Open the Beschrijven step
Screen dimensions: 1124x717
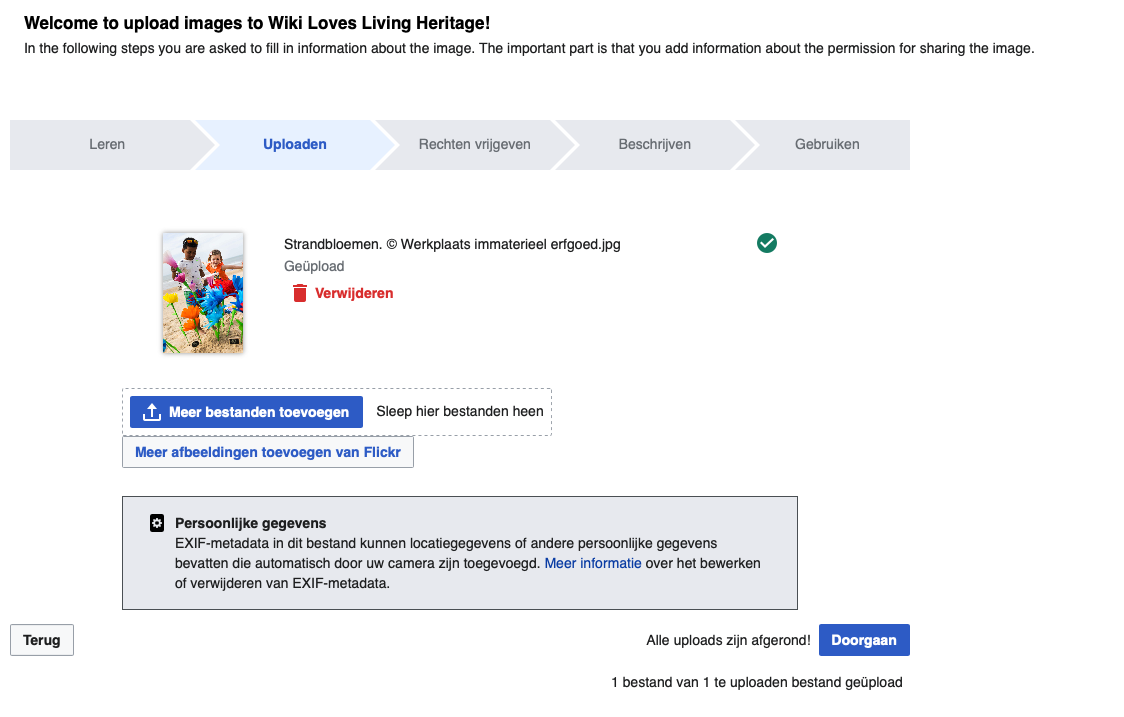[654, 144]
